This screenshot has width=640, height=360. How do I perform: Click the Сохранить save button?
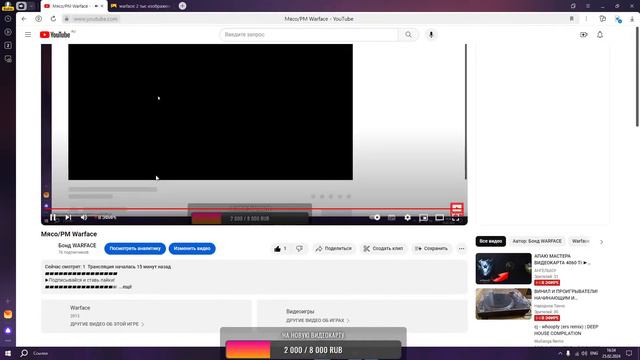click(x=431, y=249)
